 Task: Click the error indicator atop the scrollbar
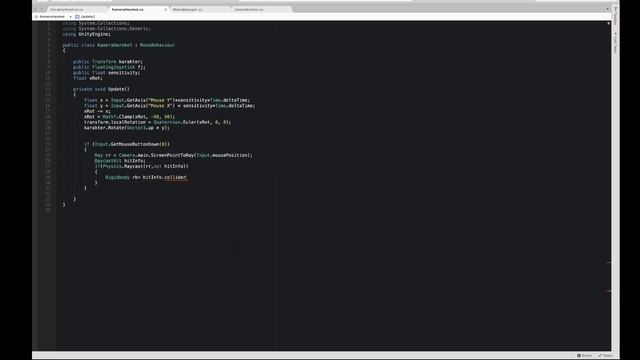coord(609,23)
